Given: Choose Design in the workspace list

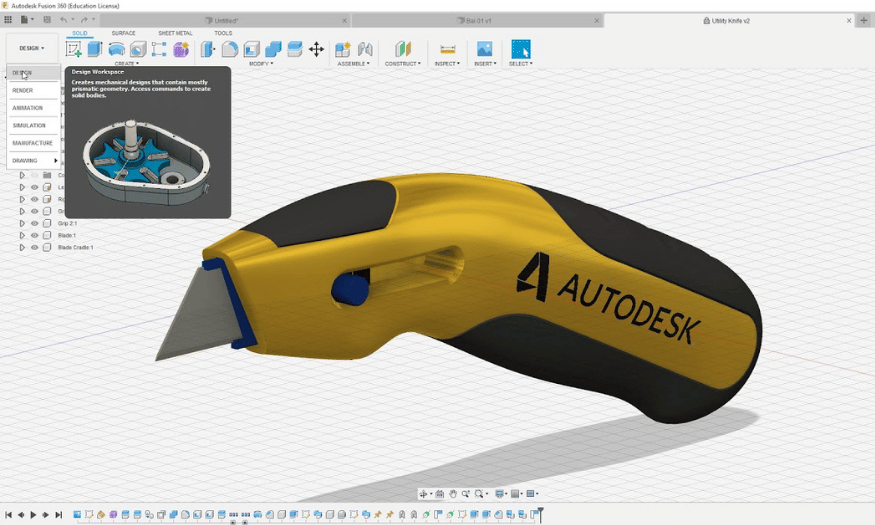Looking at the screenshot, I should [33, 73].
